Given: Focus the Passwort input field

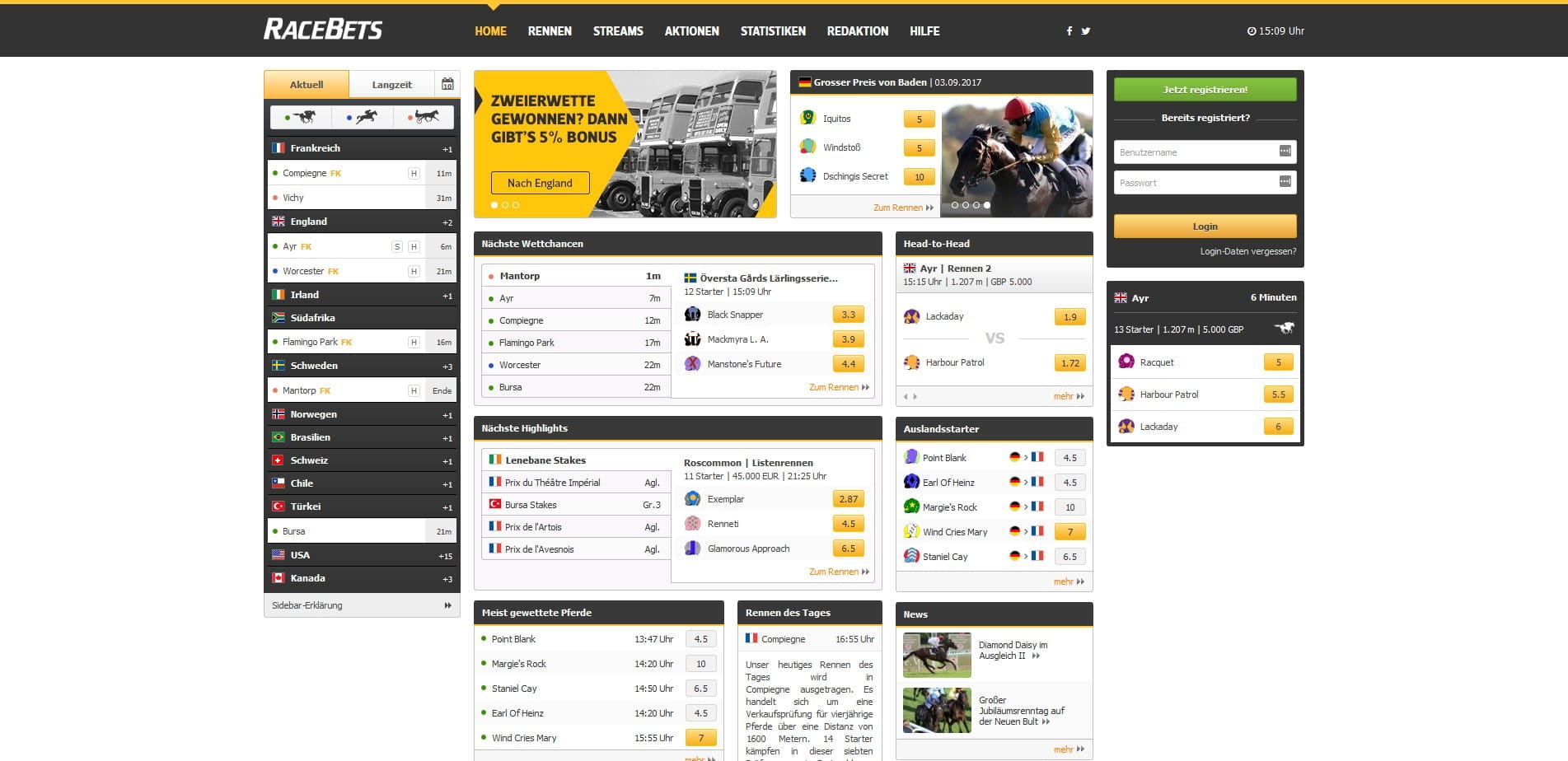Looking at the screenshot, I should 1205,182.
